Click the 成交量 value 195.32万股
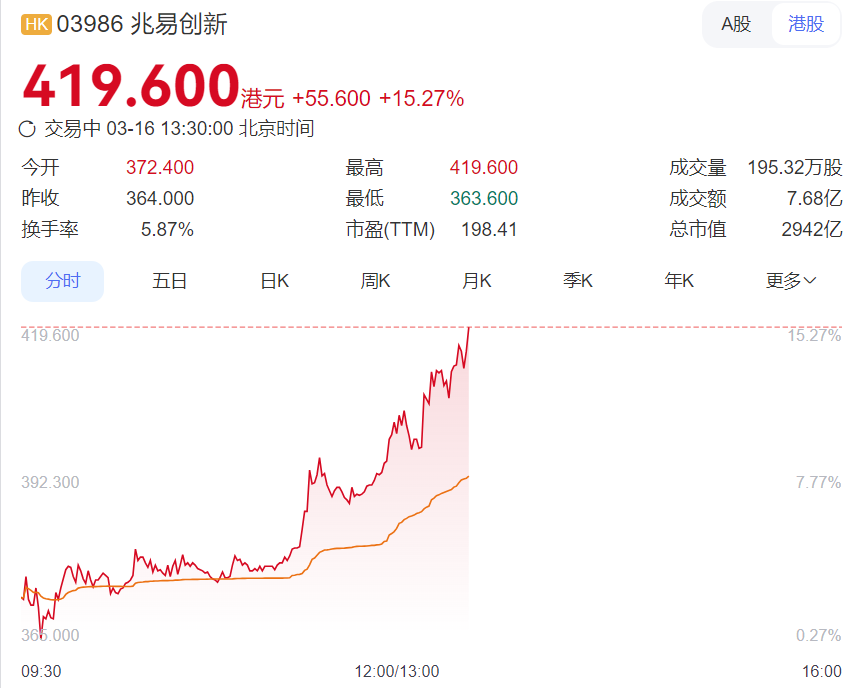The height and width of the screenshot is (688, 858). click(794, 168)
